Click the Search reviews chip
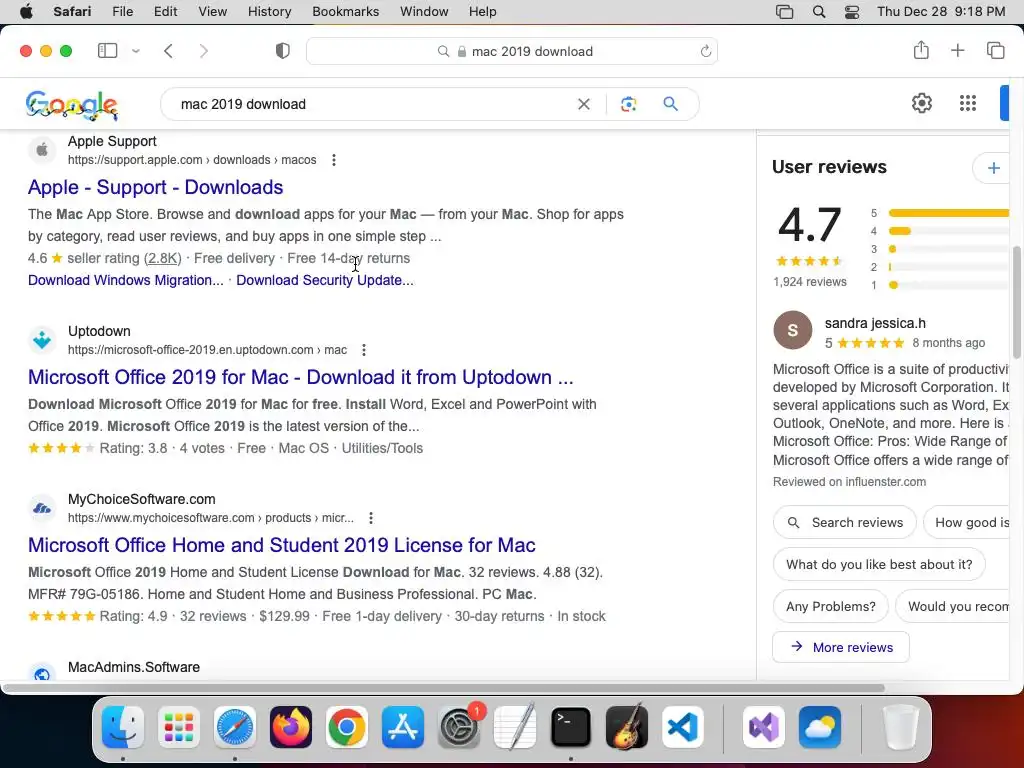Image resolution: width=1024 pixels, height=768 pixels. coord(844,522)
